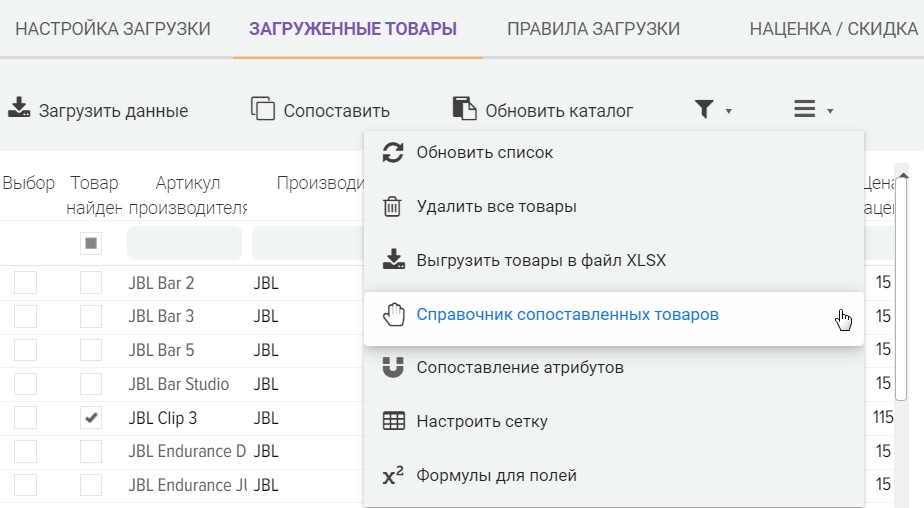Toggle the Товар найден checkbox for JBL Clip 3
Image resolution: width=924 pixels, height=508 pixels.
pos(91,418)
